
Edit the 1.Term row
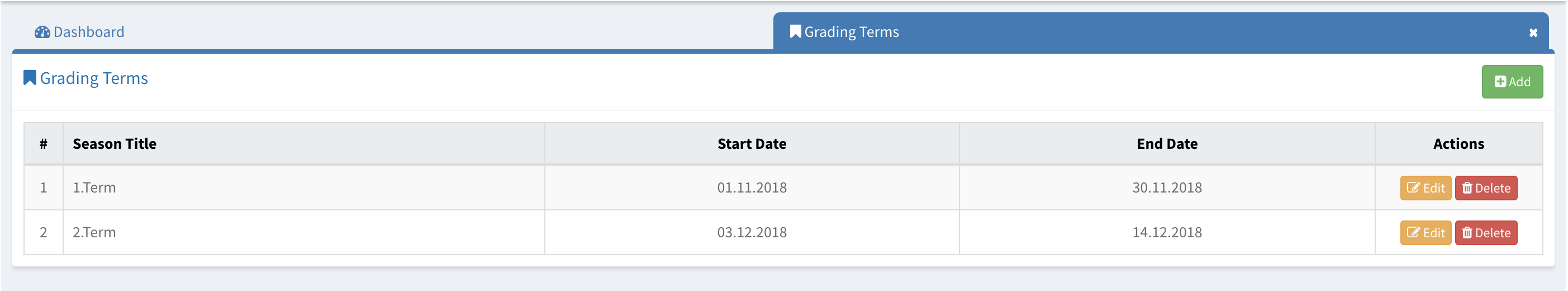click(x=1426, y=188)
